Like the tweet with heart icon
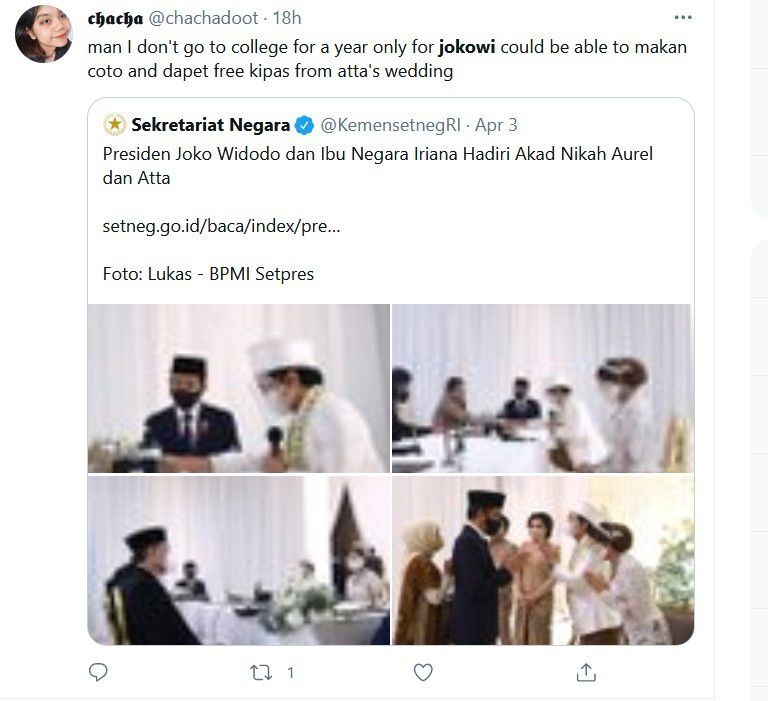The height and width of the screenshot is (701, 768). pos(423,672)
